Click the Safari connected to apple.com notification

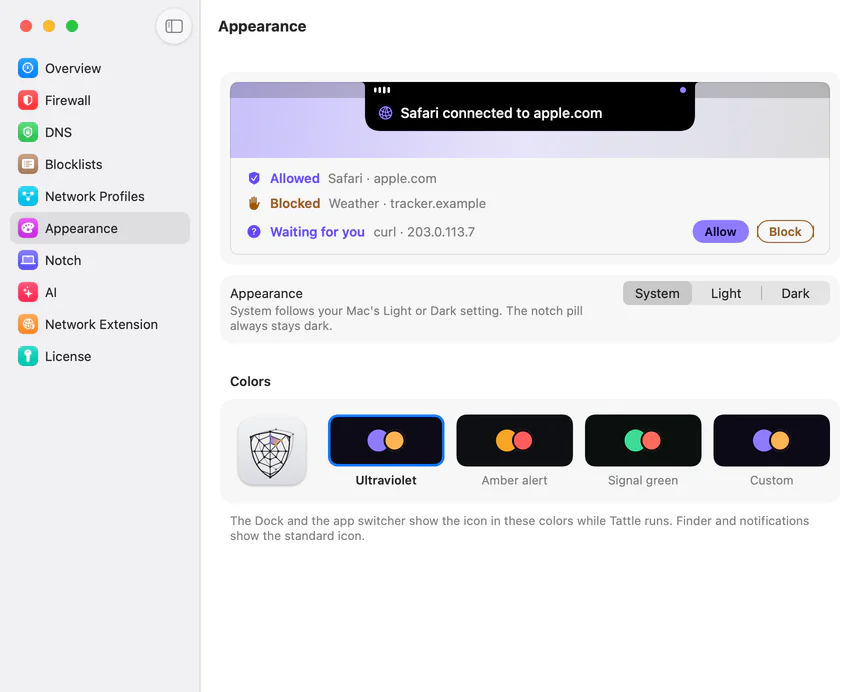[x=530, y=106]
